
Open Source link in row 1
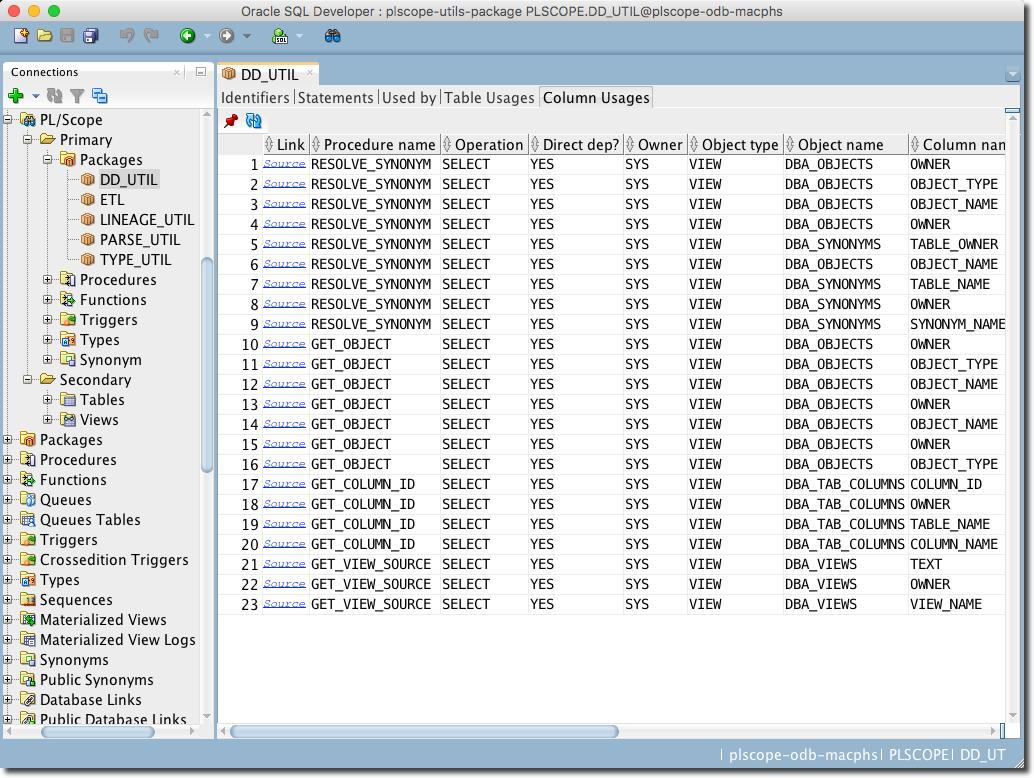[x=284, y=164]
